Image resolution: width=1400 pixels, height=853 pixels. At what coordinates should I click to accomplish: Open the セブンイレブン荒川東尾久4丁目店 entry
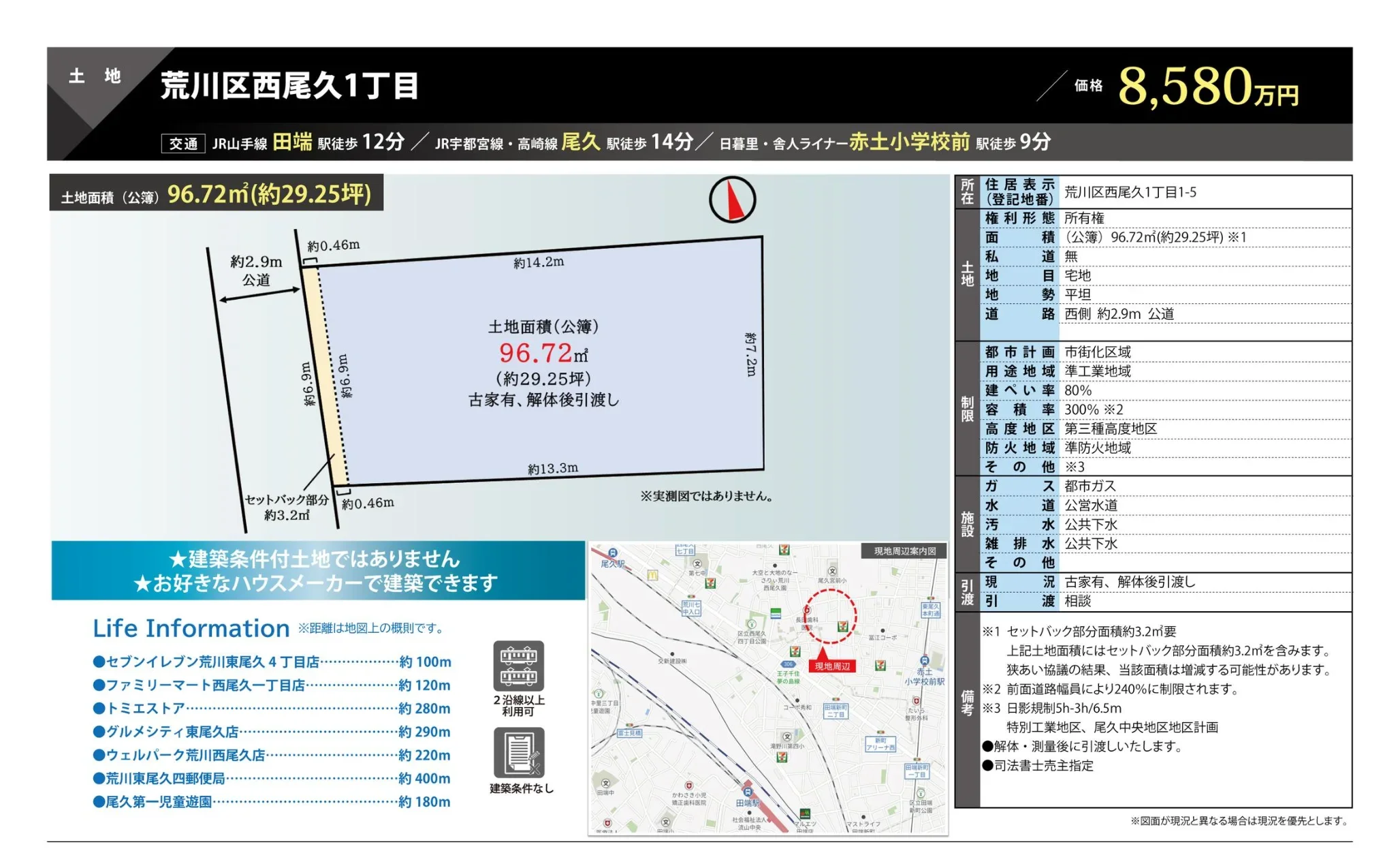pos(272,662)
